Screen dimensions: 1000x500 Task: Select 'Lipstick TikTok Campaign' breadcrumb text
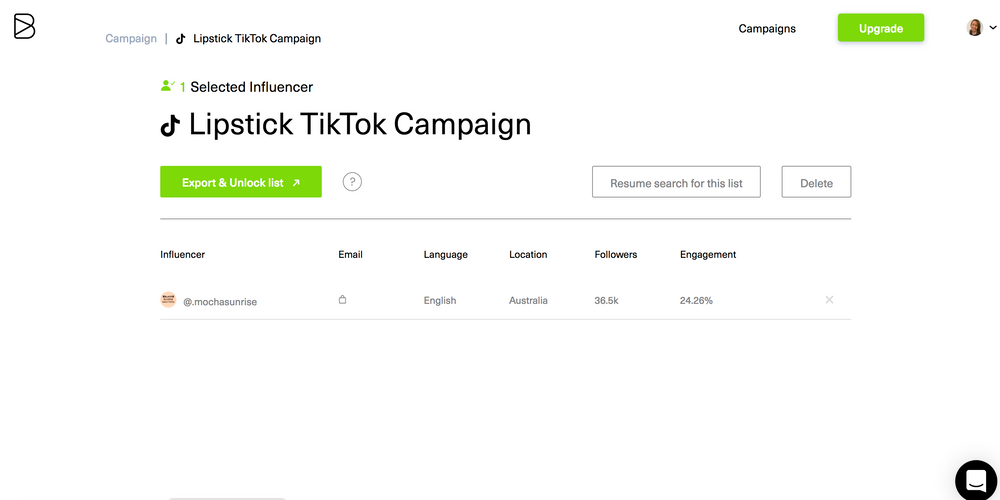(x=257, y=38)
